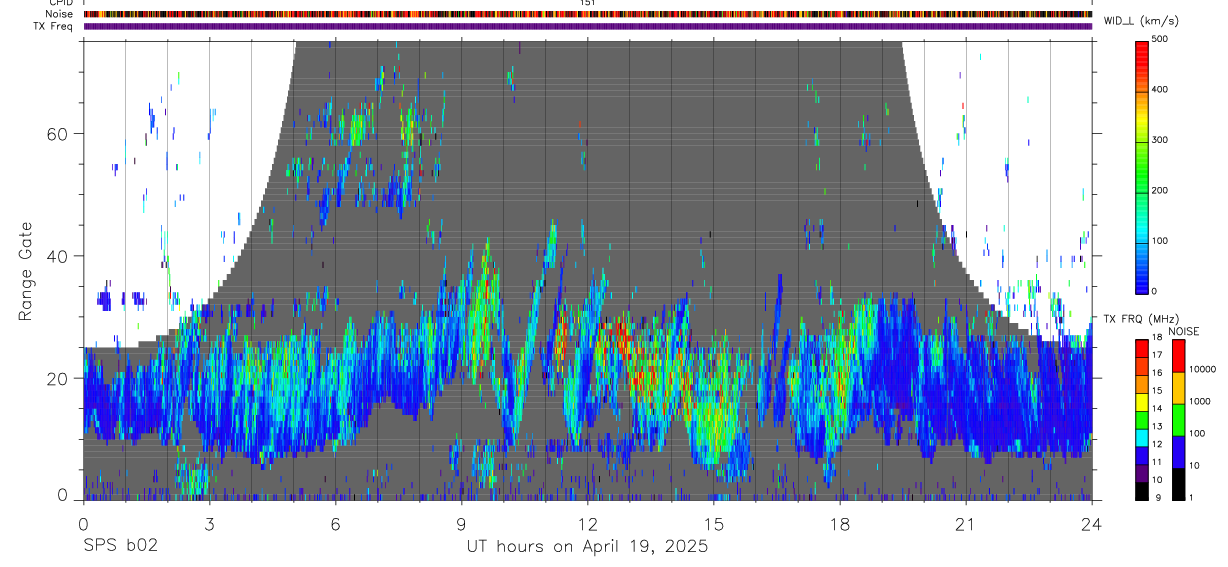Click the 6 tick on UT hours axis

point(335,524)
